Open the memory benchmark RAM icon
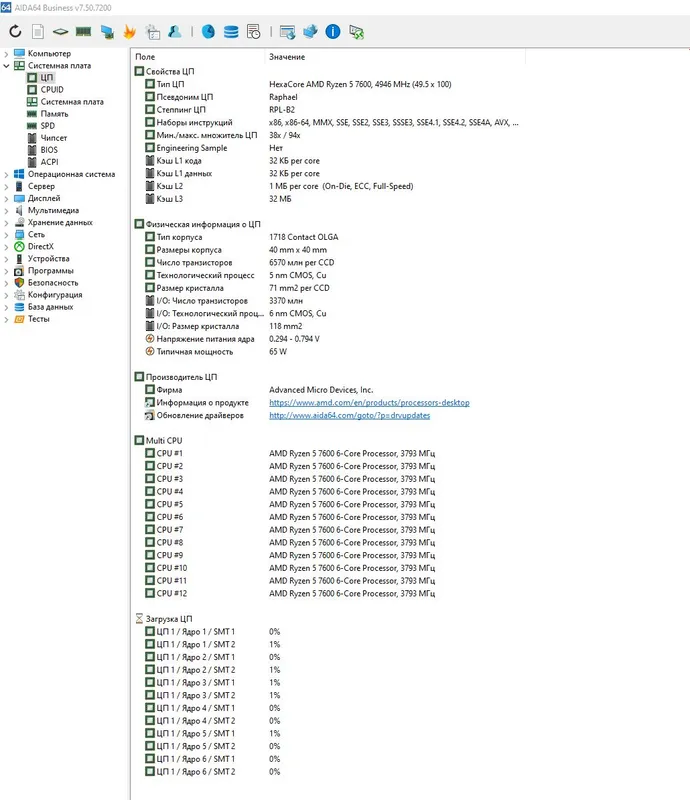 coord(83,32)
